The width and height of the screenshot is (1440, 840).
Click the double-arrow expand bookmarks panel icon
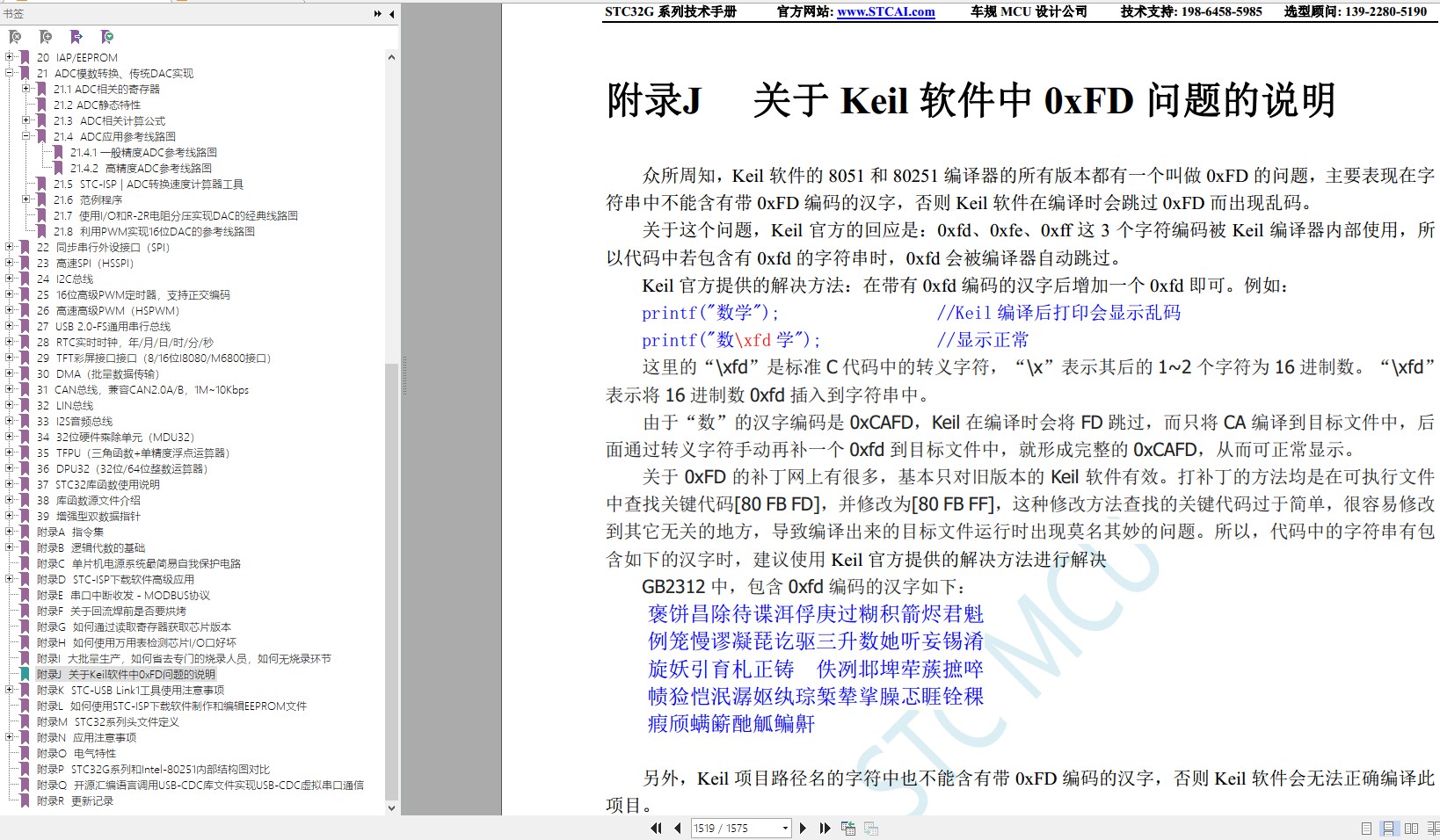pyautogui.click(x=378, y=14)
